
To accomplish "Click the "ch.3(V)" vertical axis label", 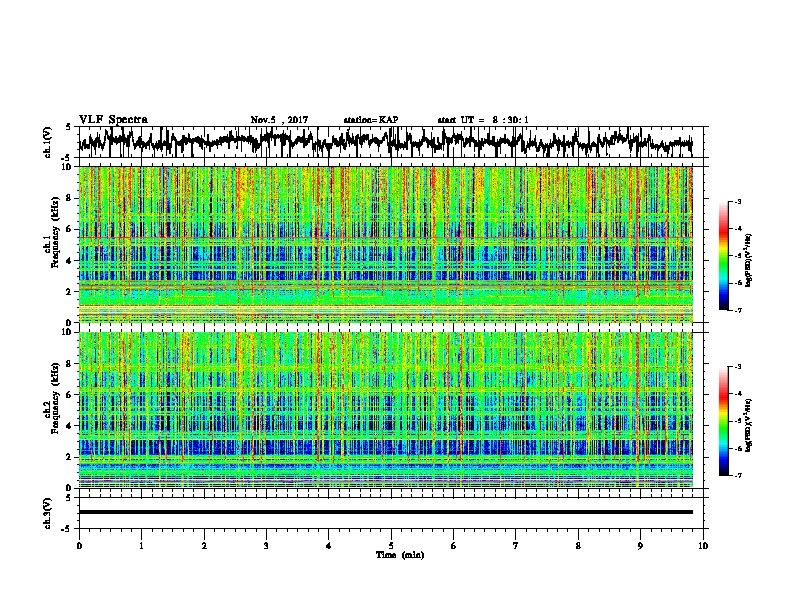I will tap(48, 513).
